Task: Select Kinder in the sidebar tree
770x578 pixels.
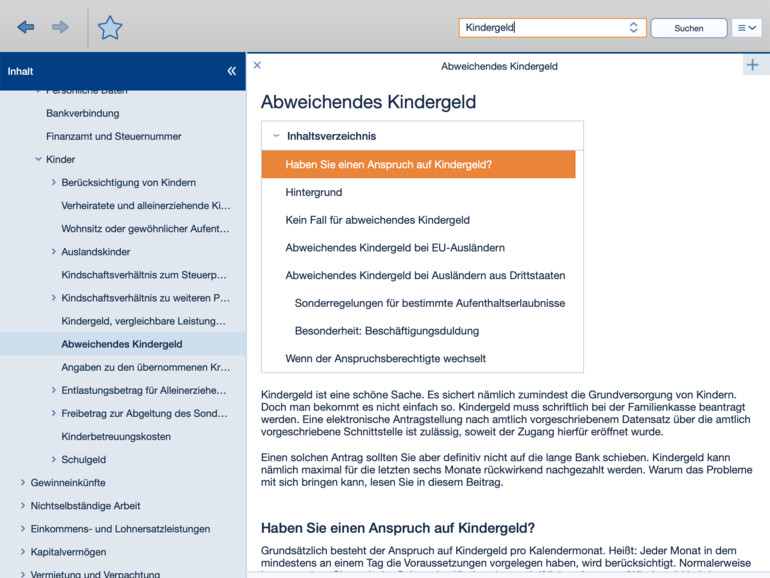Action: [60, 160]
